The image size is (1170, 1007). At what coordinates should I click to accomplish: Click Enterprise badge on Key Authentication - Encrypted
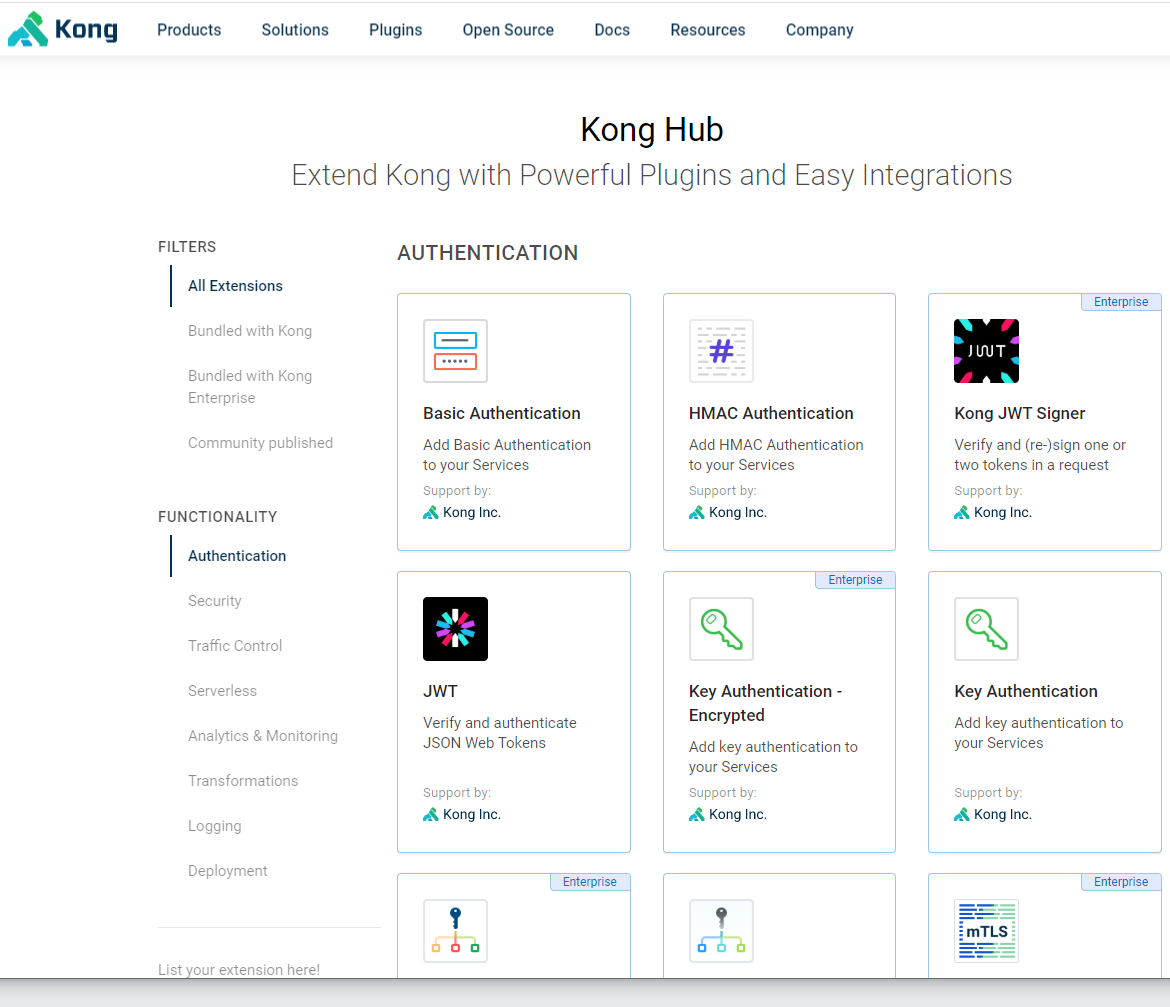[x=855, y=580]
